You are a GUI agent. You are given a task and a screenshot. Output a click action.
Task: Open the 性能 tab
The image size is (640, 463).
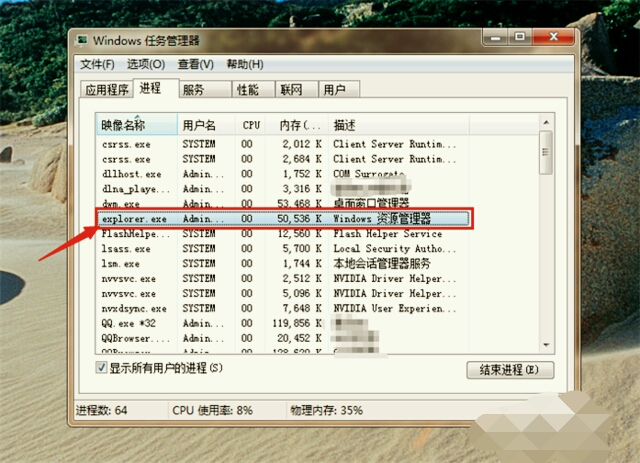point(253,89)
